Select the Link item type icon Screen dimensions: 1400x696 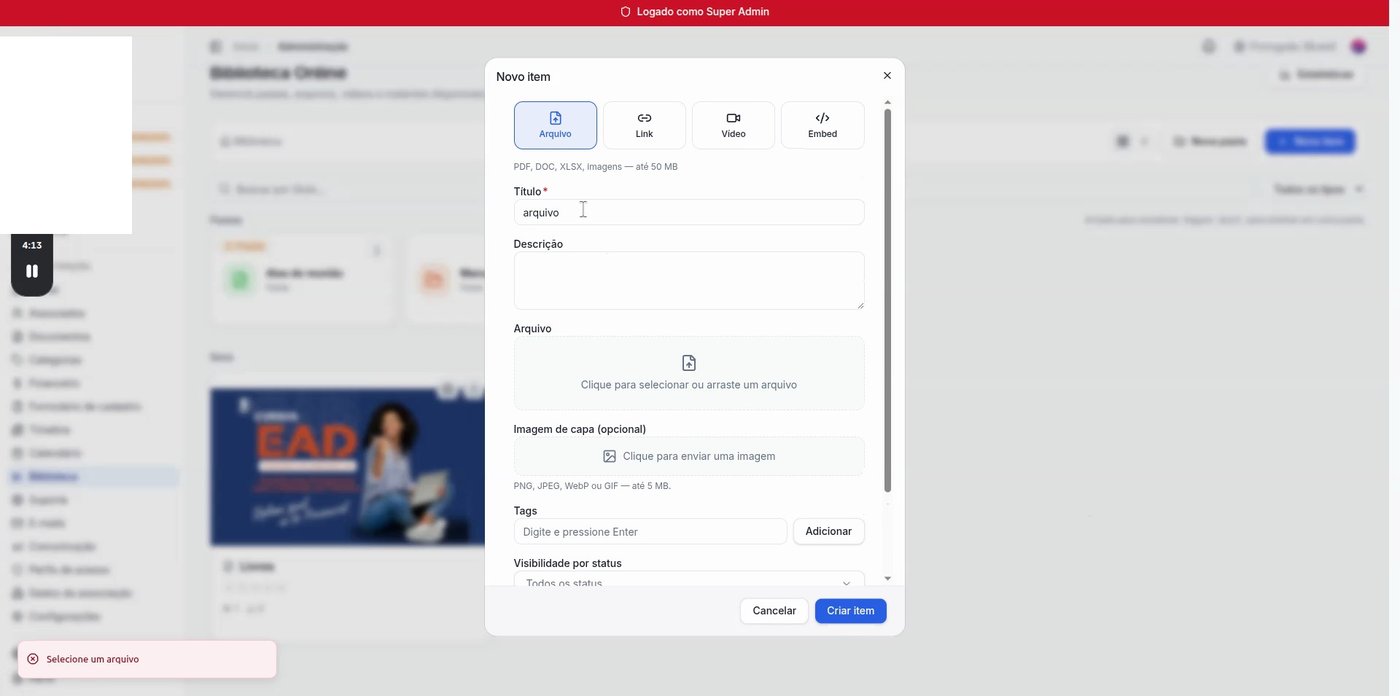pyautogui.click(x=643, y=118)
